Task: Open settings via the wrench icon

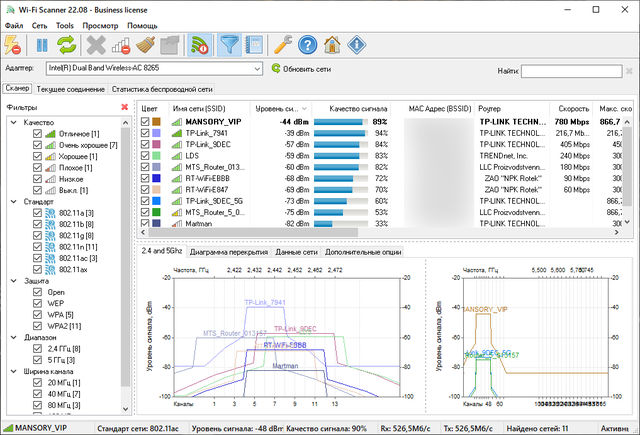Action: tap(283, 44)
